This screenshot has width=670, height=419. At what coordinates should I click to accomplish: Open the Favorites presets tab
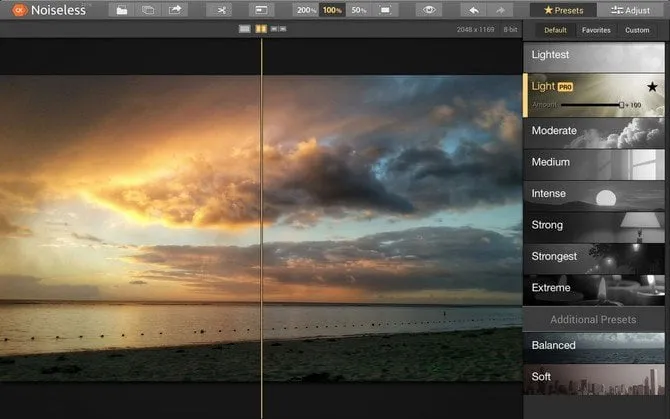point(596,30)
